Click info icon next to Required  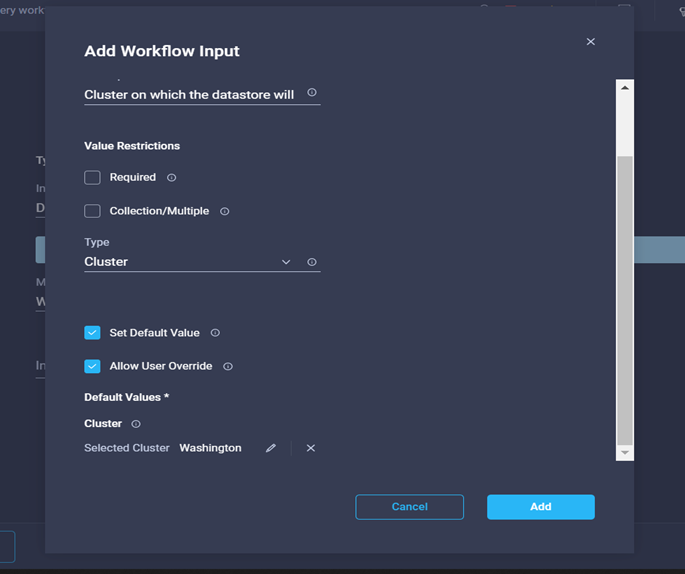pos(171,178)
